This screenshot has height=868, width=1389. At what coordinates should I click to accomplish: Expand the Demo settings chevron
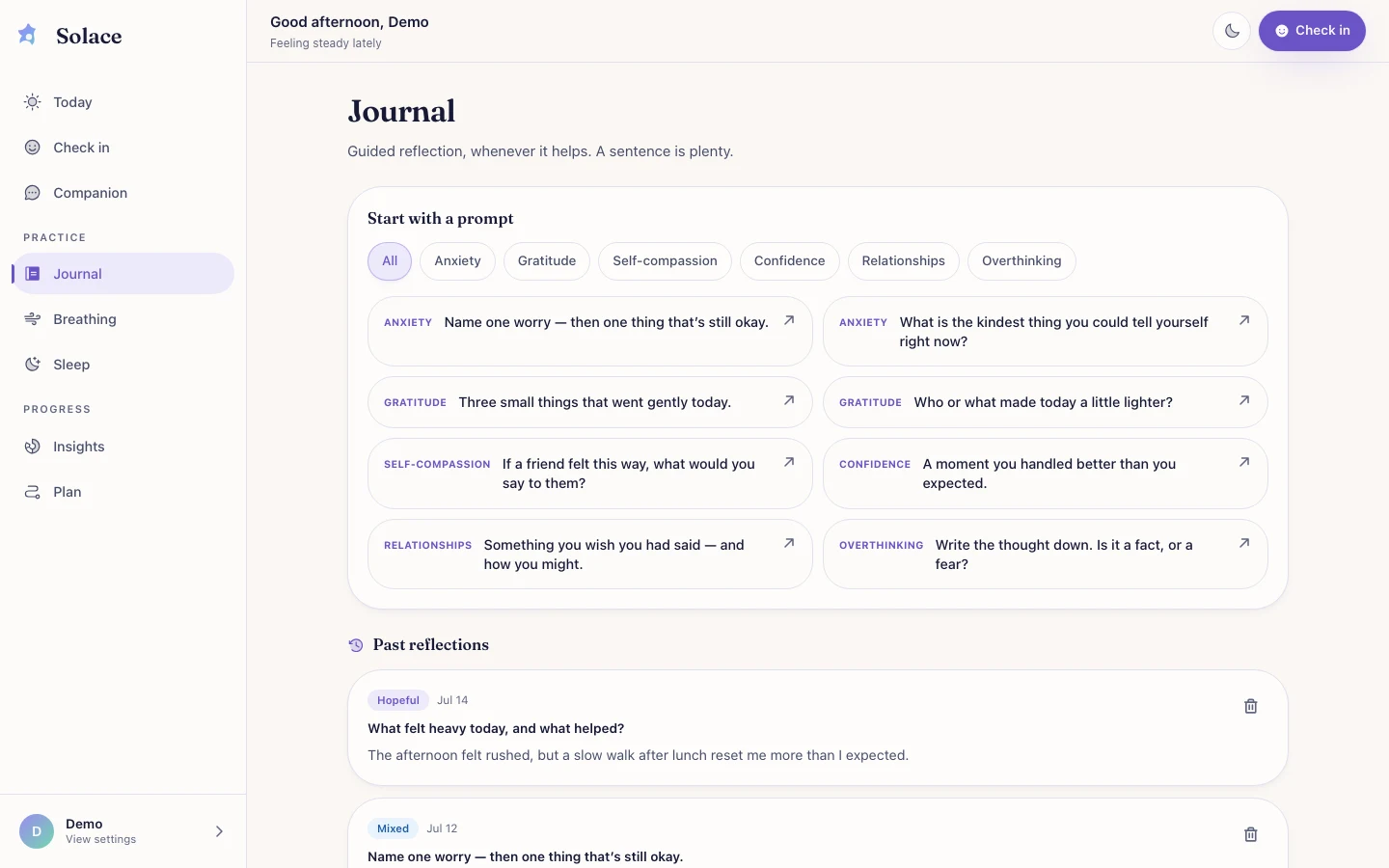(x=219, y=831)
